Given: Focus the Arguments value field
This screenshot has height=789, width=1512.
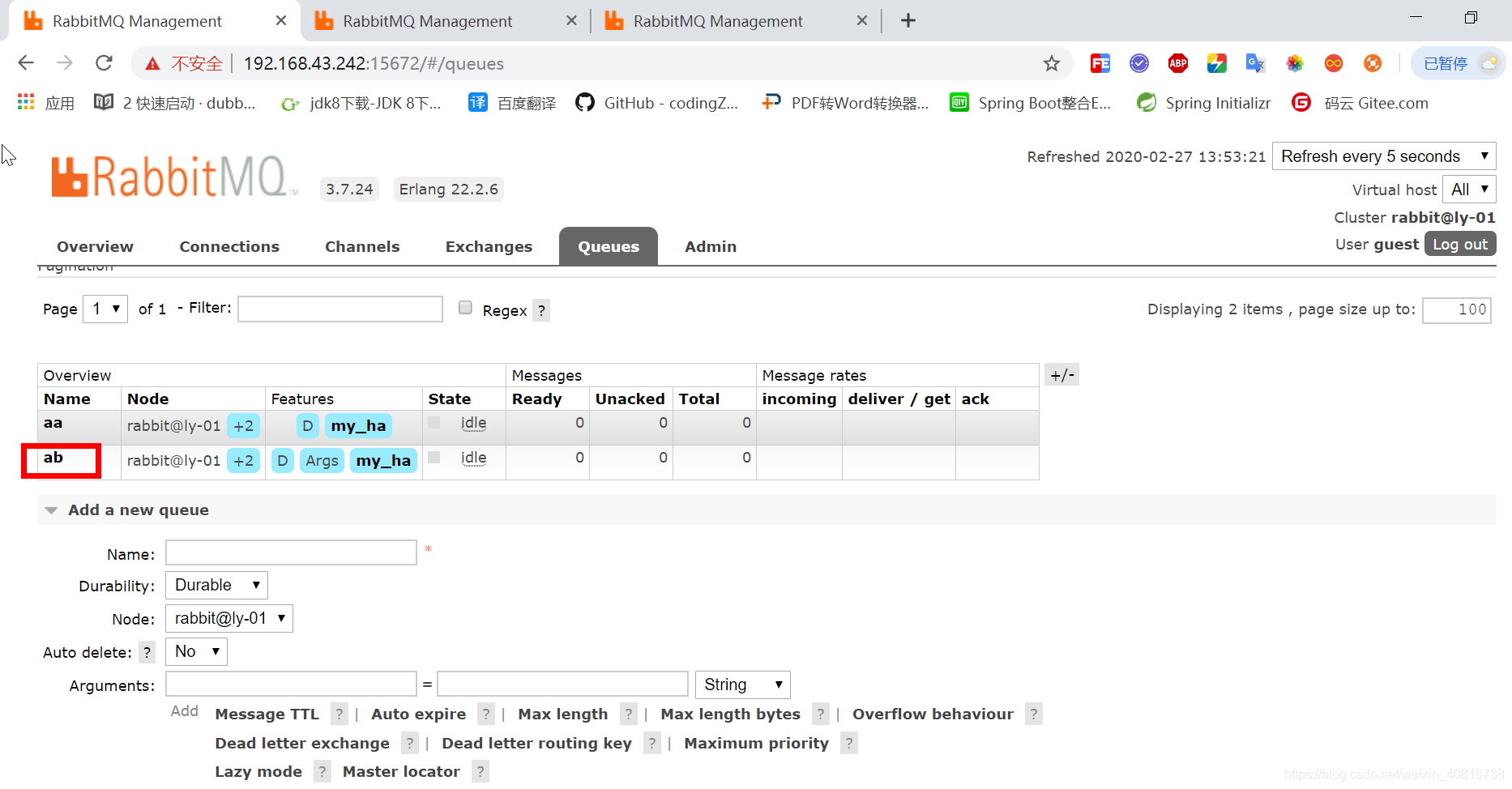Looking at the screenshot, I should [562, 684].
